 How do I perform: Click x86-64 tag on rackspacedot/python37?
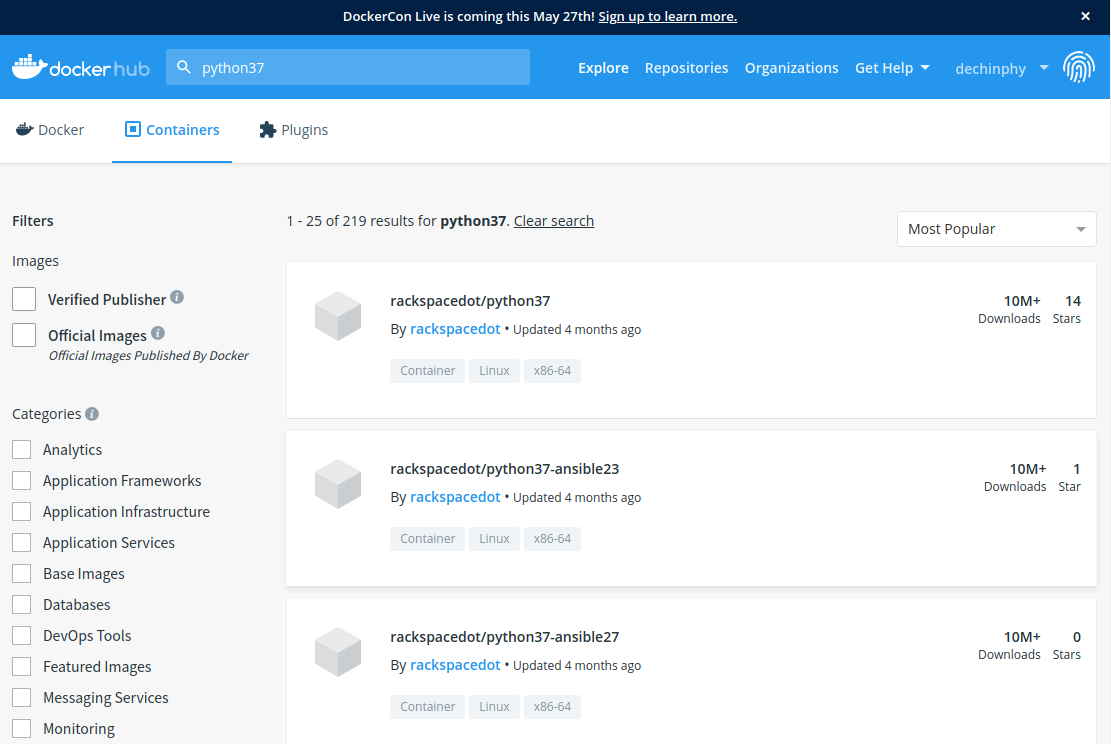coord(552,371)
